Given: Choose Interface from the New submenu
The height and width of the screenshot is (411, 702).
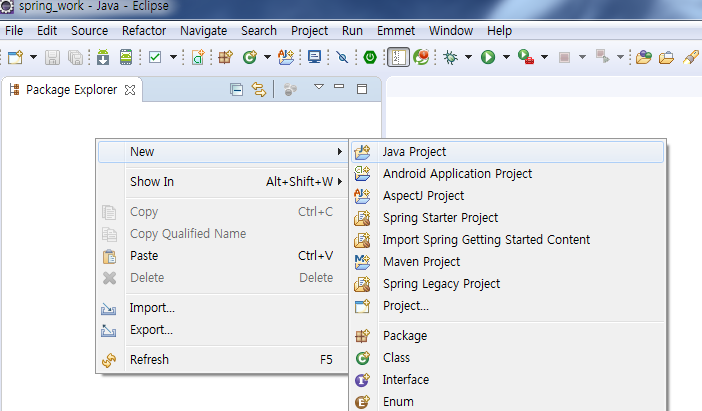Looking at the screenshot, I should tap(508, 380).
